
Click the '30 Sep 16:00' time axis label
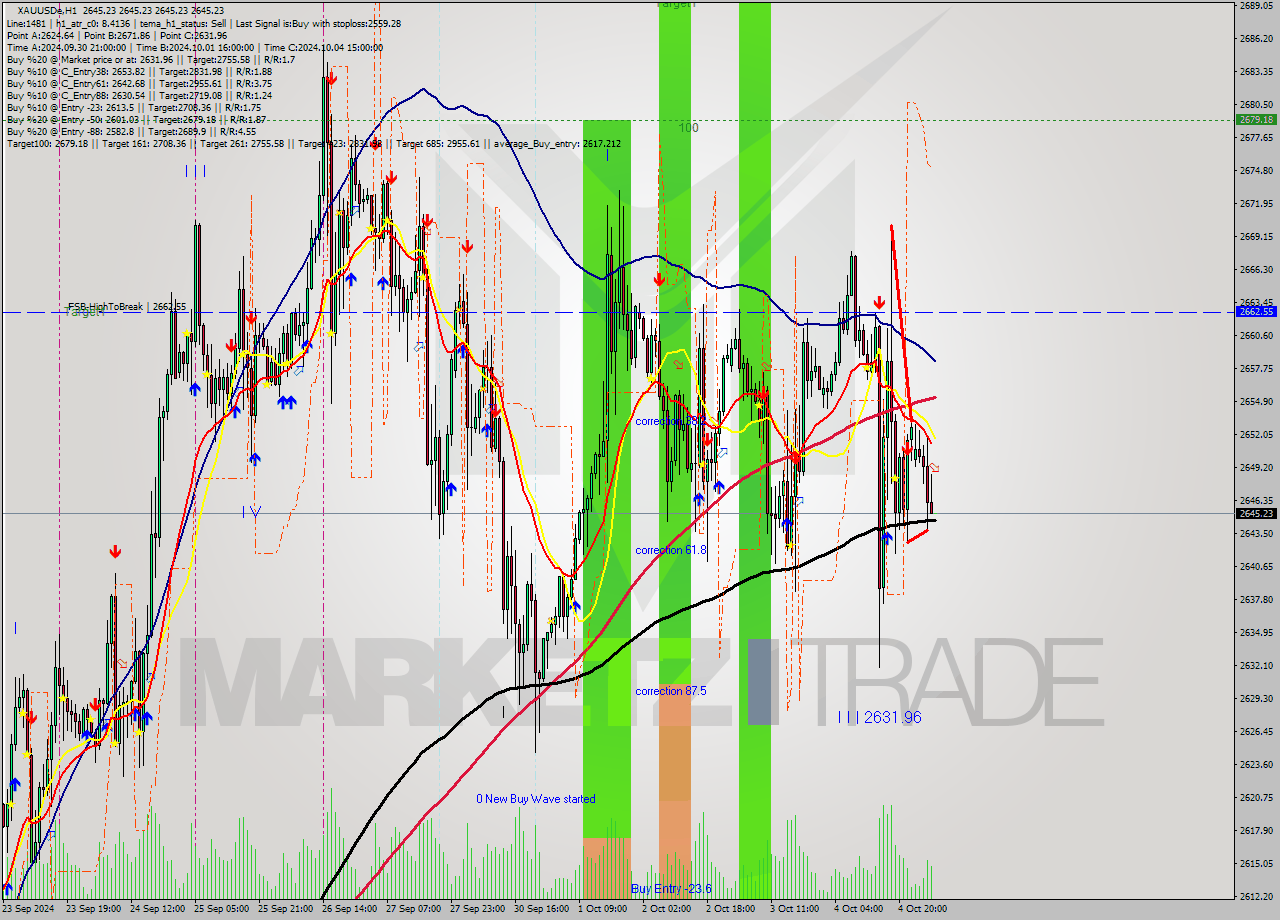tap(542, 910)
